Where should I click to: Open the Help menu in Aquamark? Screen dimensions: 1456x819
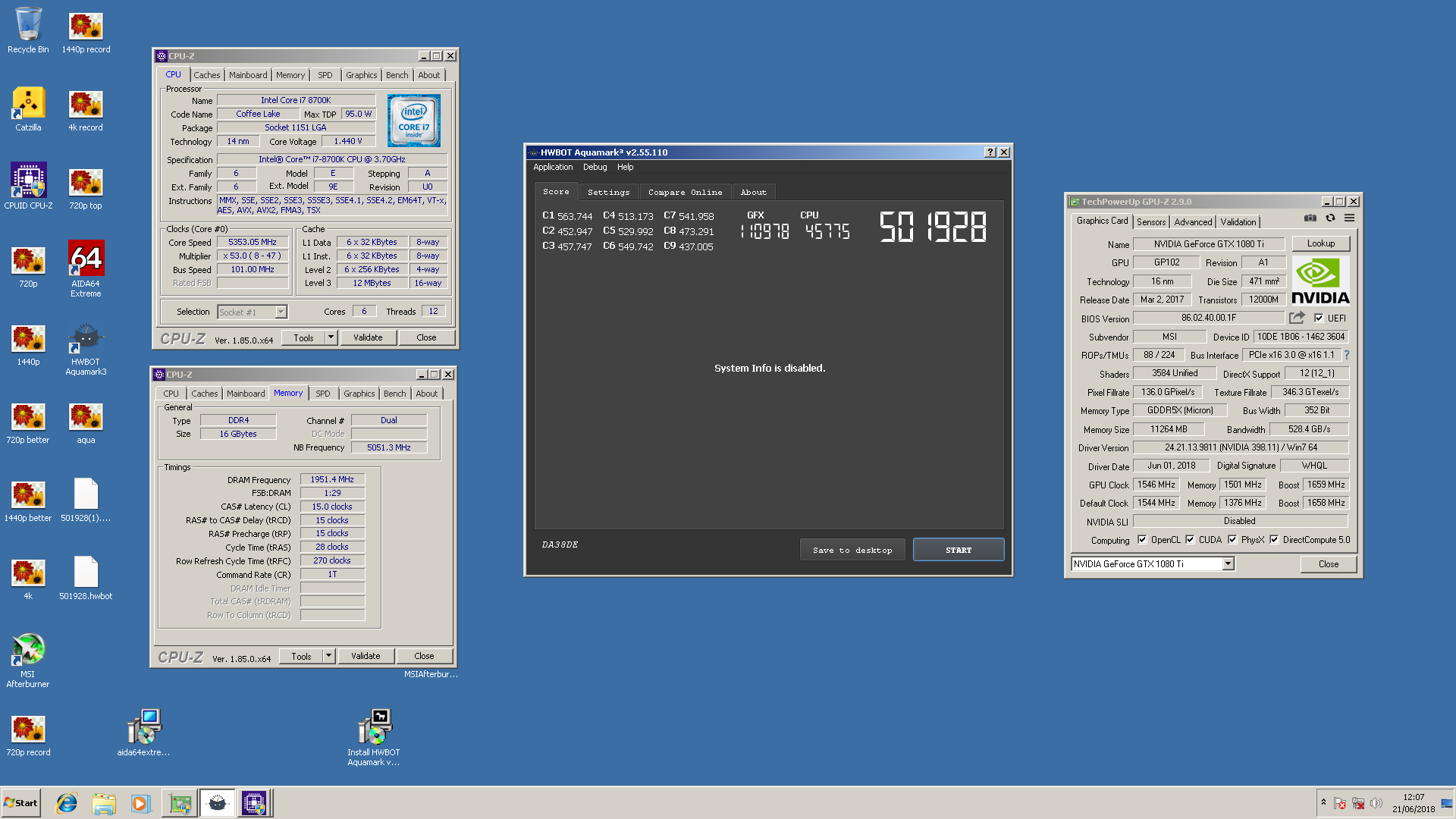[x=625, y=167]
